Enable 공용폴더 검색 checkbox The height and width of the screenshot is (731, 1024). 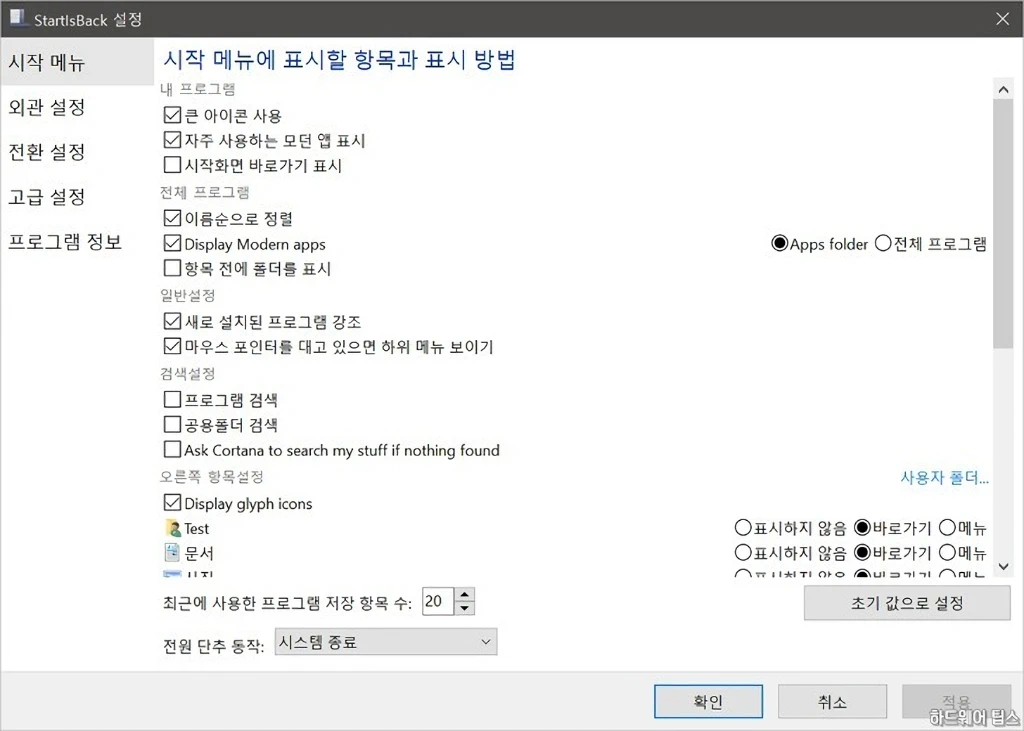[172, 425]
